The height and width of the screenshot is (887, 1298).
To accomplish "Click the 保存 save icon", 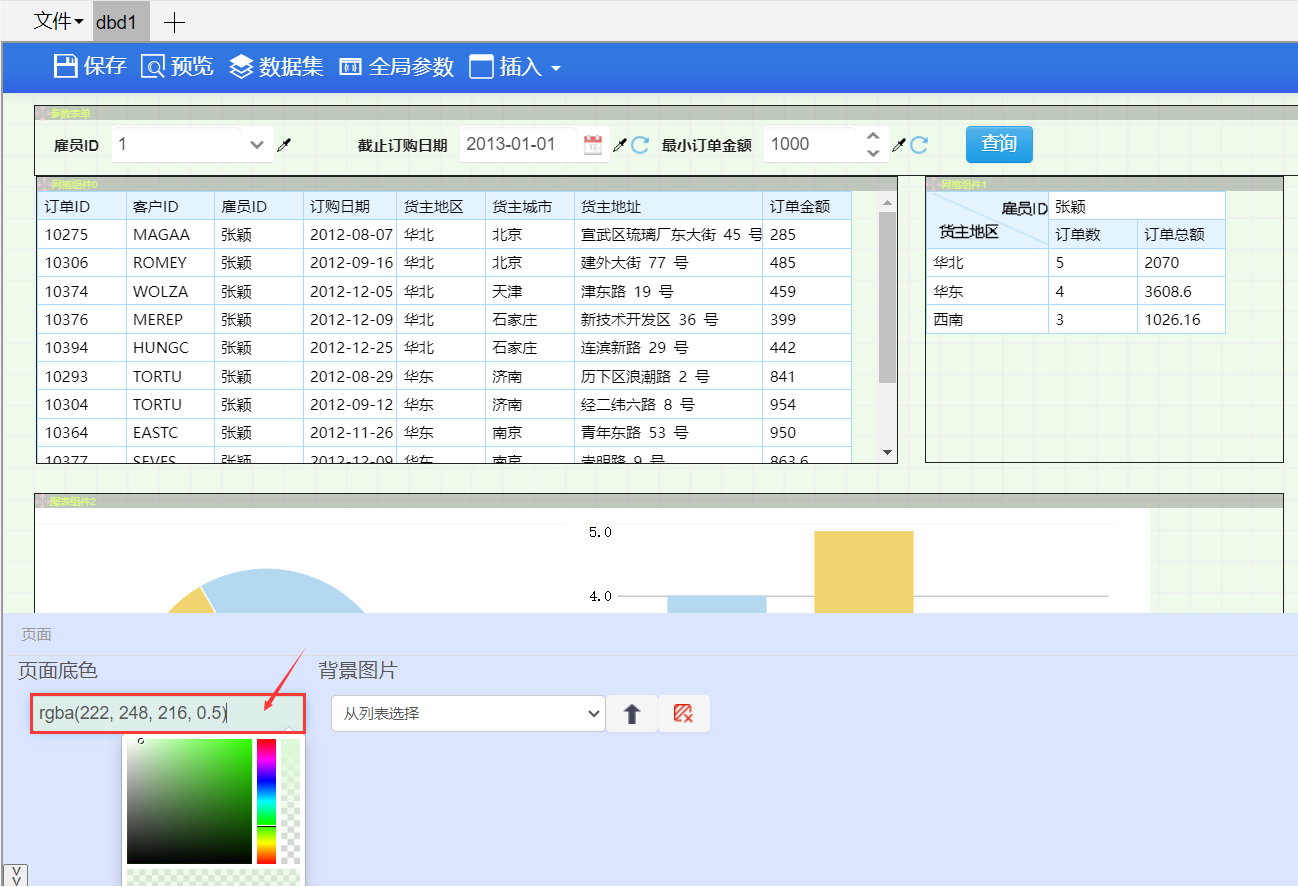I will click(x=66, y=67).
